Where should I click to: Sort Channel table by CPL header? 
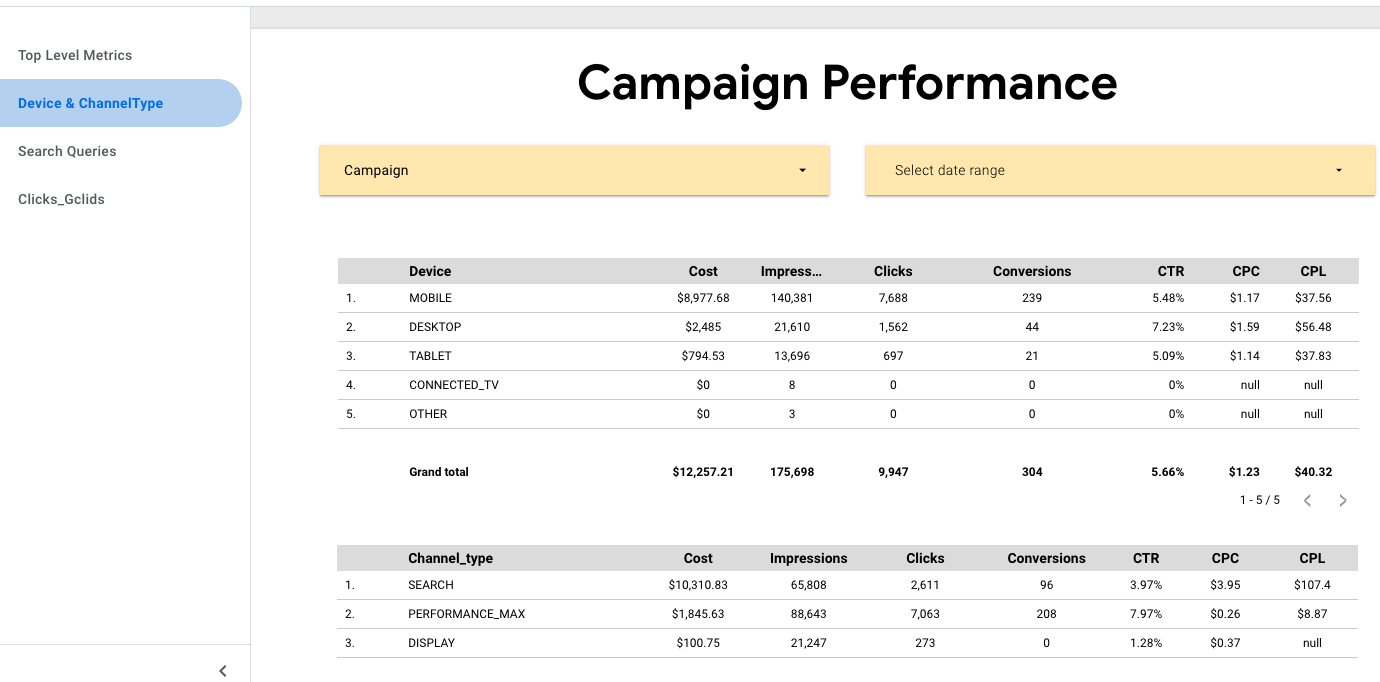1312,558
